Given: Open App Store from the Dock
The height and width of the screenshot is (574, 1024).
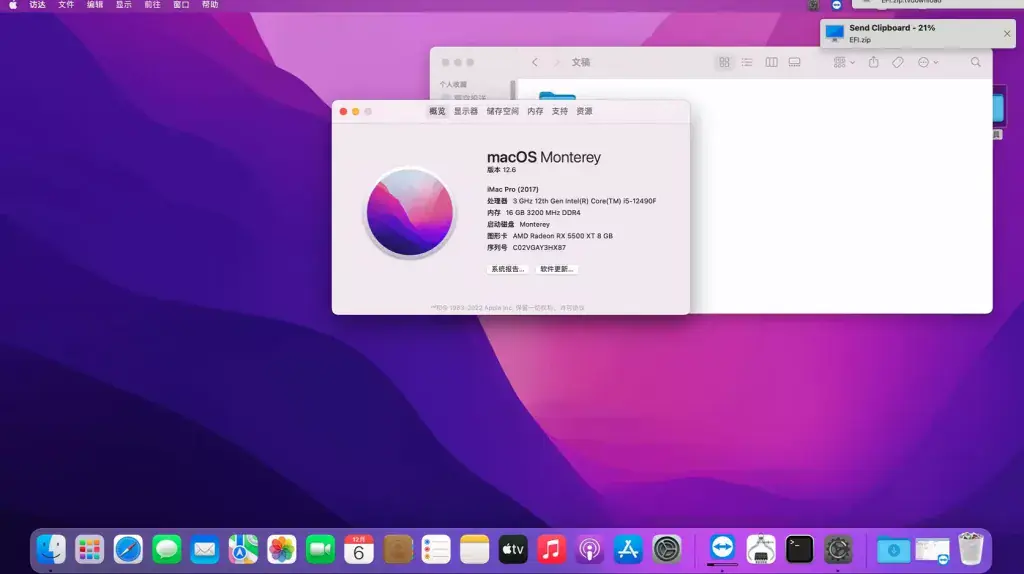Looking at the screenshot, I should [628, 549].
